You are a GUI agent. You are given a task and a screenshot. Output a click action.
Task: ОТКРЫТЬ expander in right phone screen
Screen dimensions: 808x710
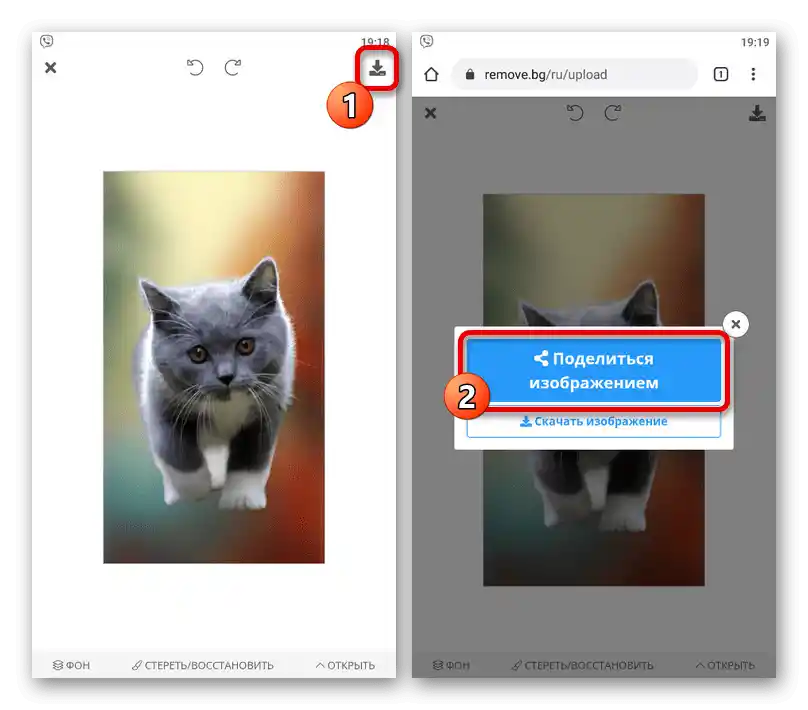click(x=725, y=665)
